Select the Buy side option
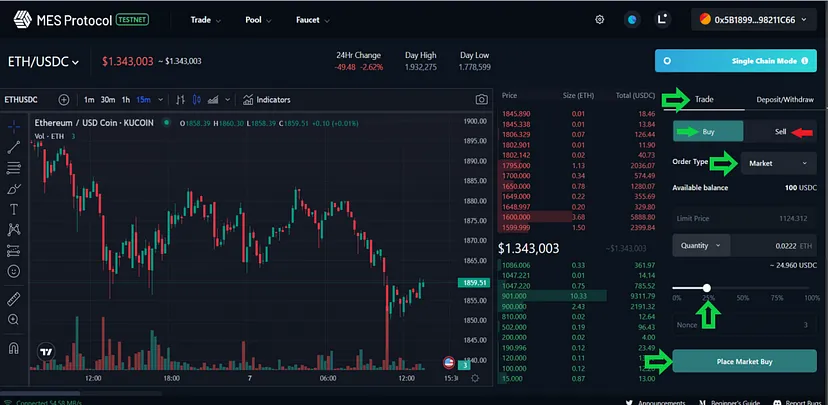Image resolution: width=828 pixels, height=405 pixels. click(x=708, y=131)
